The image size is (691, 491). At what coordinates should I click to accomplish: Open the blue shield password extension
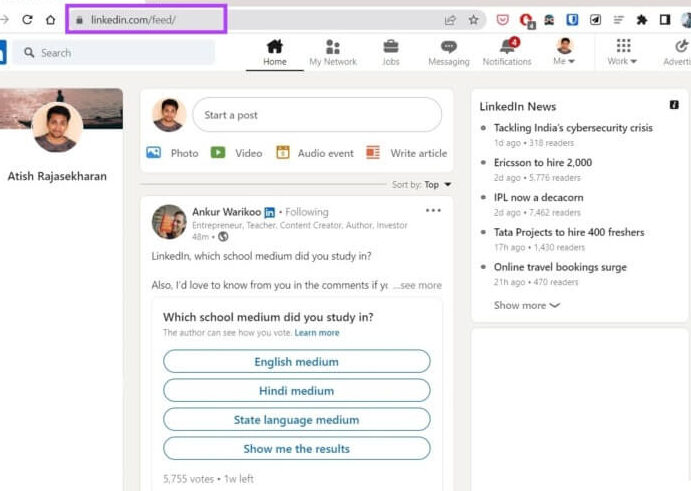pyautogui.click(x=572, y=20)
